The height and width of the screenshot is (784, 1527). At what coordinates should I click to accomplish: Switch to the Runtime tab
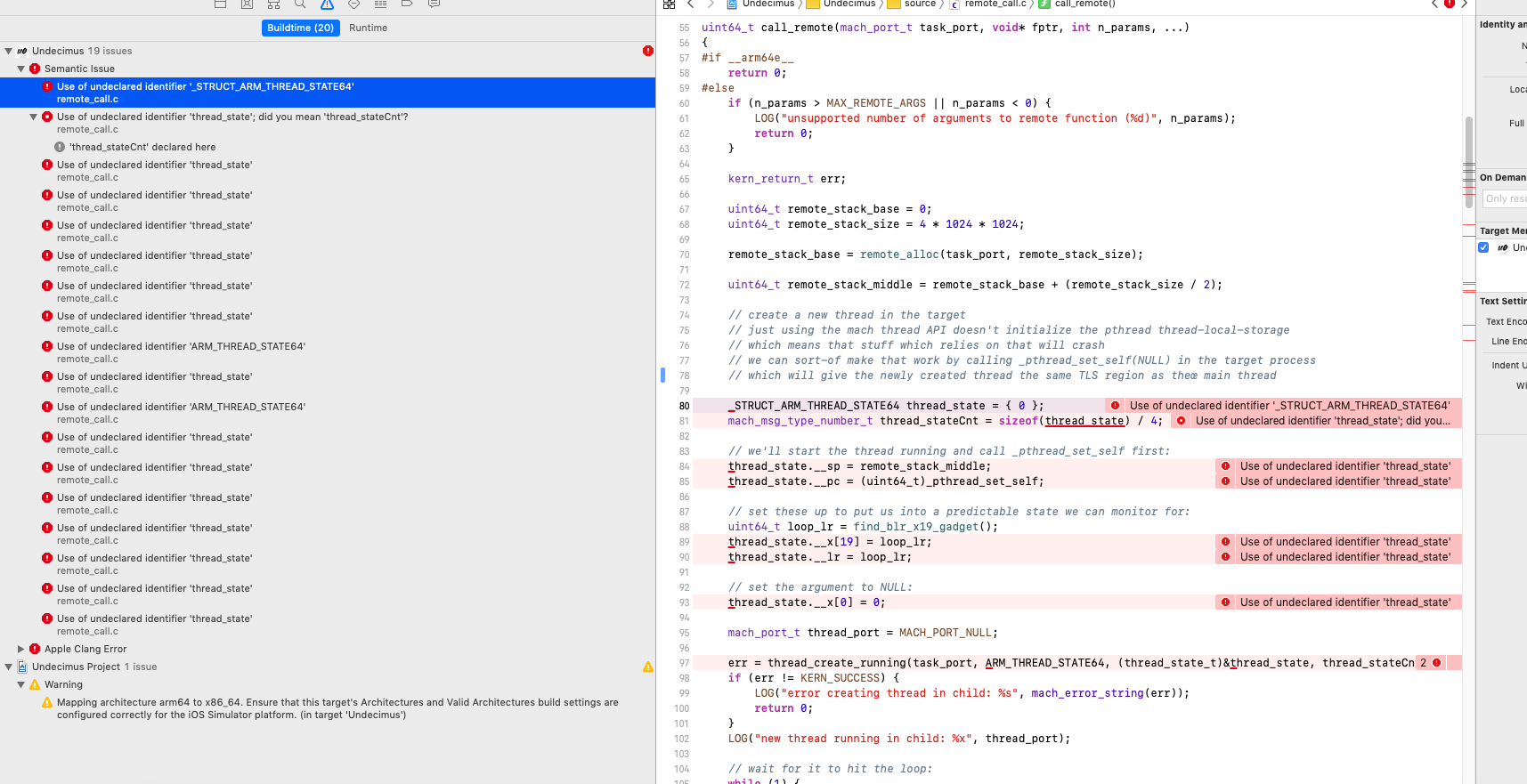(x=368, y=28)
